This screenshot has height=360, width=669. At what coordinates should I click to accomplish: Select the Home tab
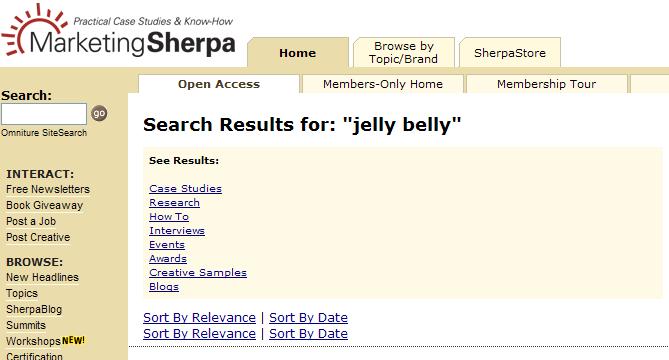pos(298,53)
